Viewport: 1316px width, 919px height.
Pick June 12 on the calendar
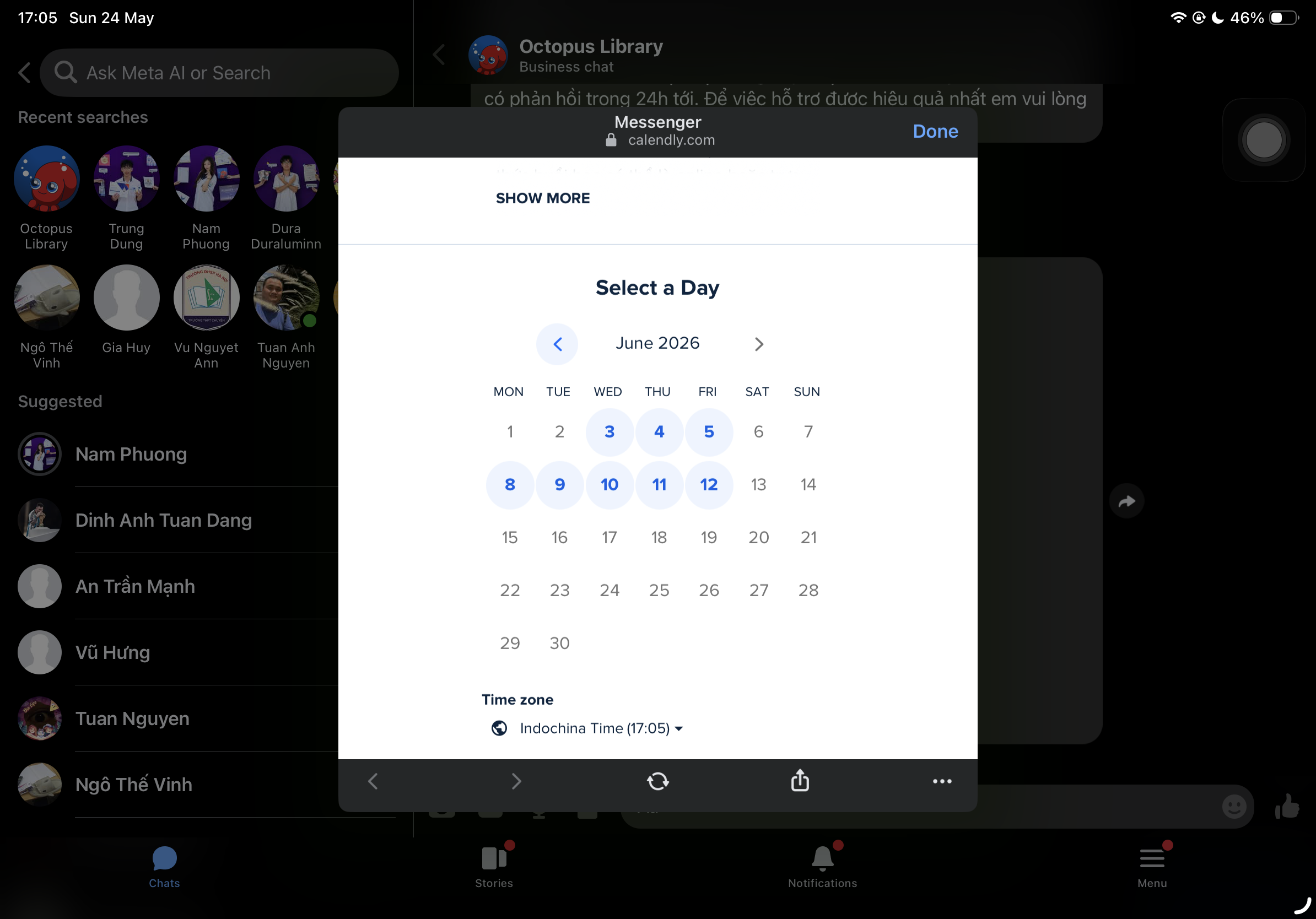coord(709,485)
